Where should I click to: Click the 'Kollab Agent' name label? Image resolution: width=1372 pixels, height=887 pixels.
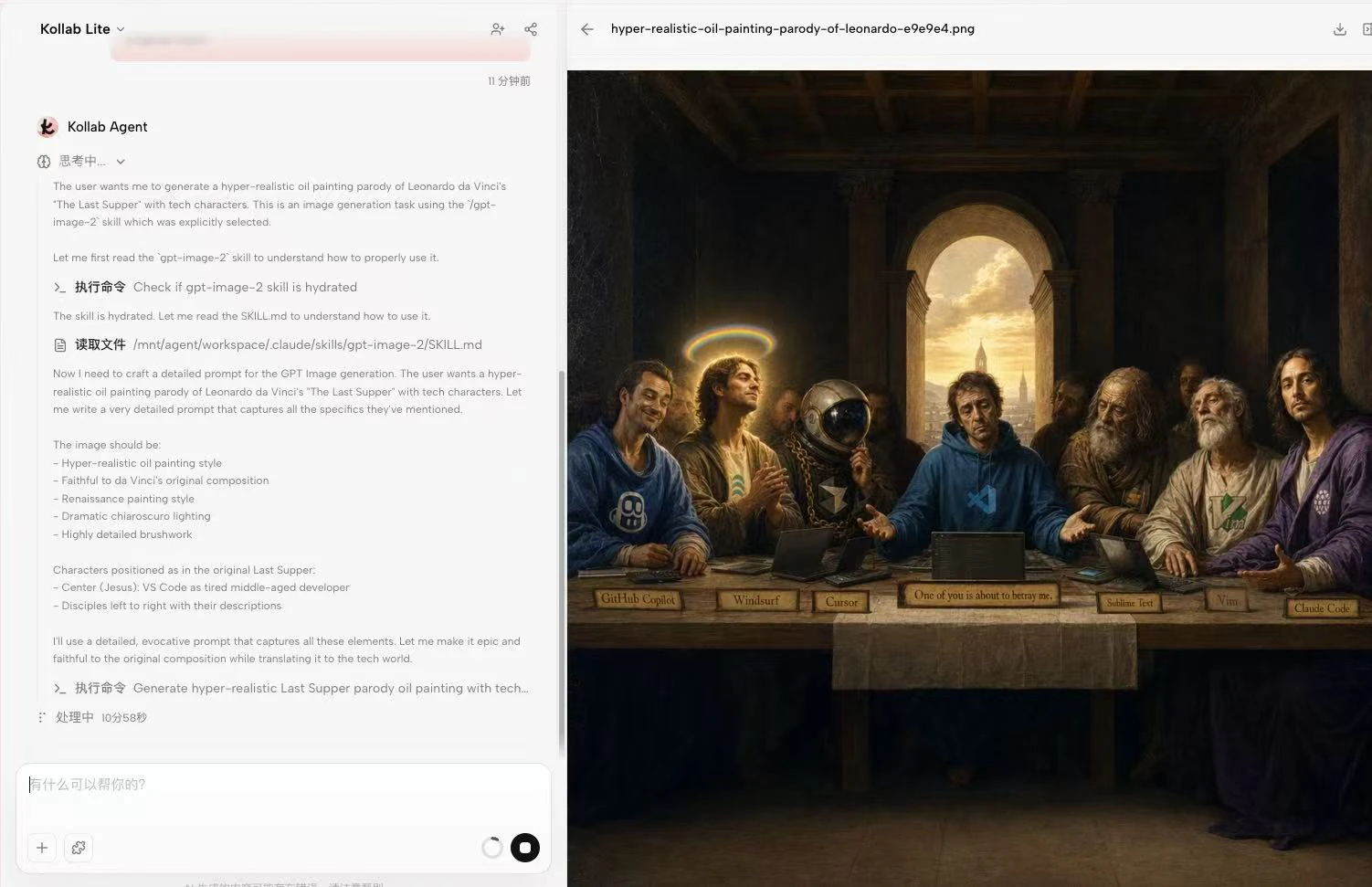click(108, 127)
